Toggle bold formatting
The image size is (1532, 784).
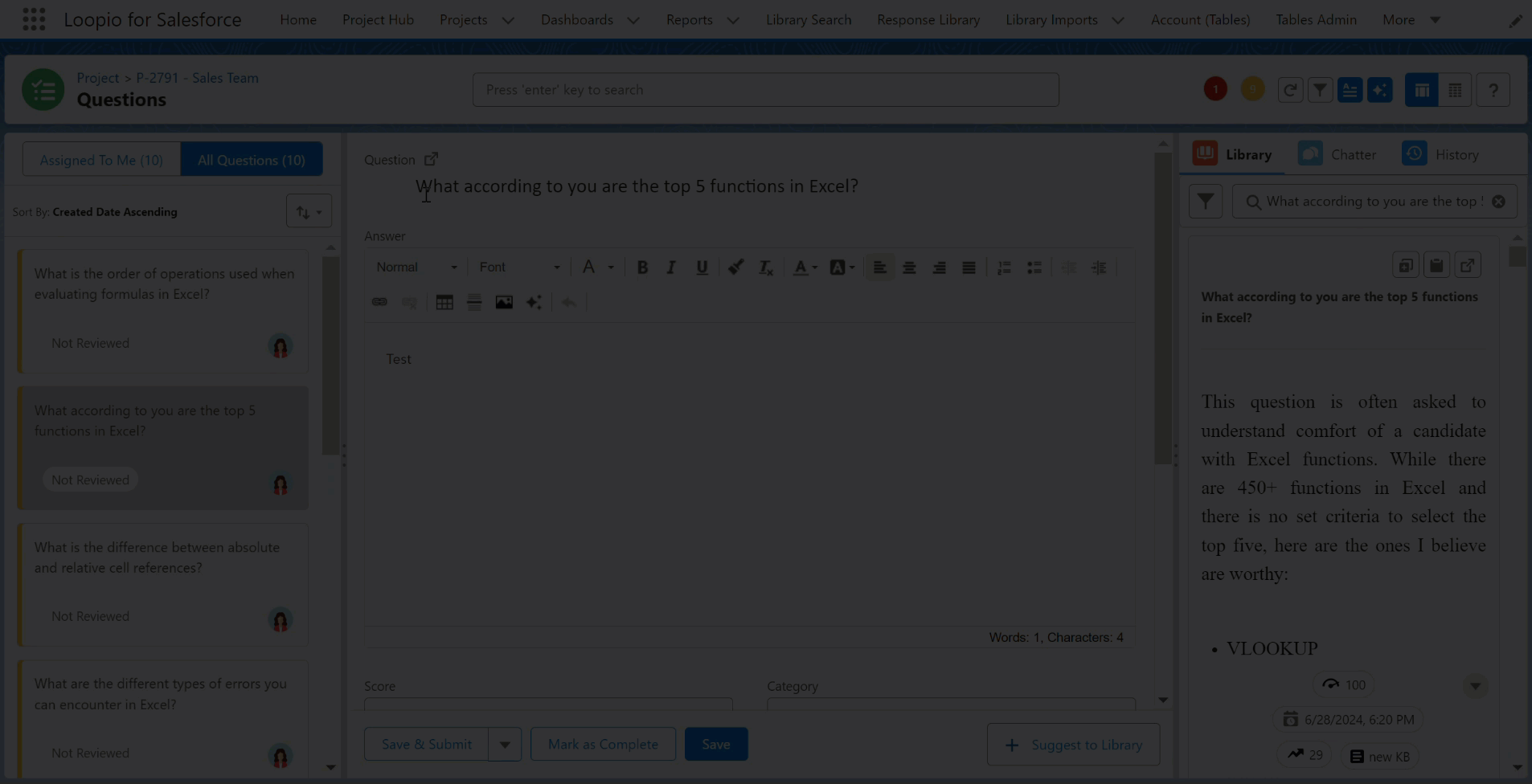click(642, 267)
